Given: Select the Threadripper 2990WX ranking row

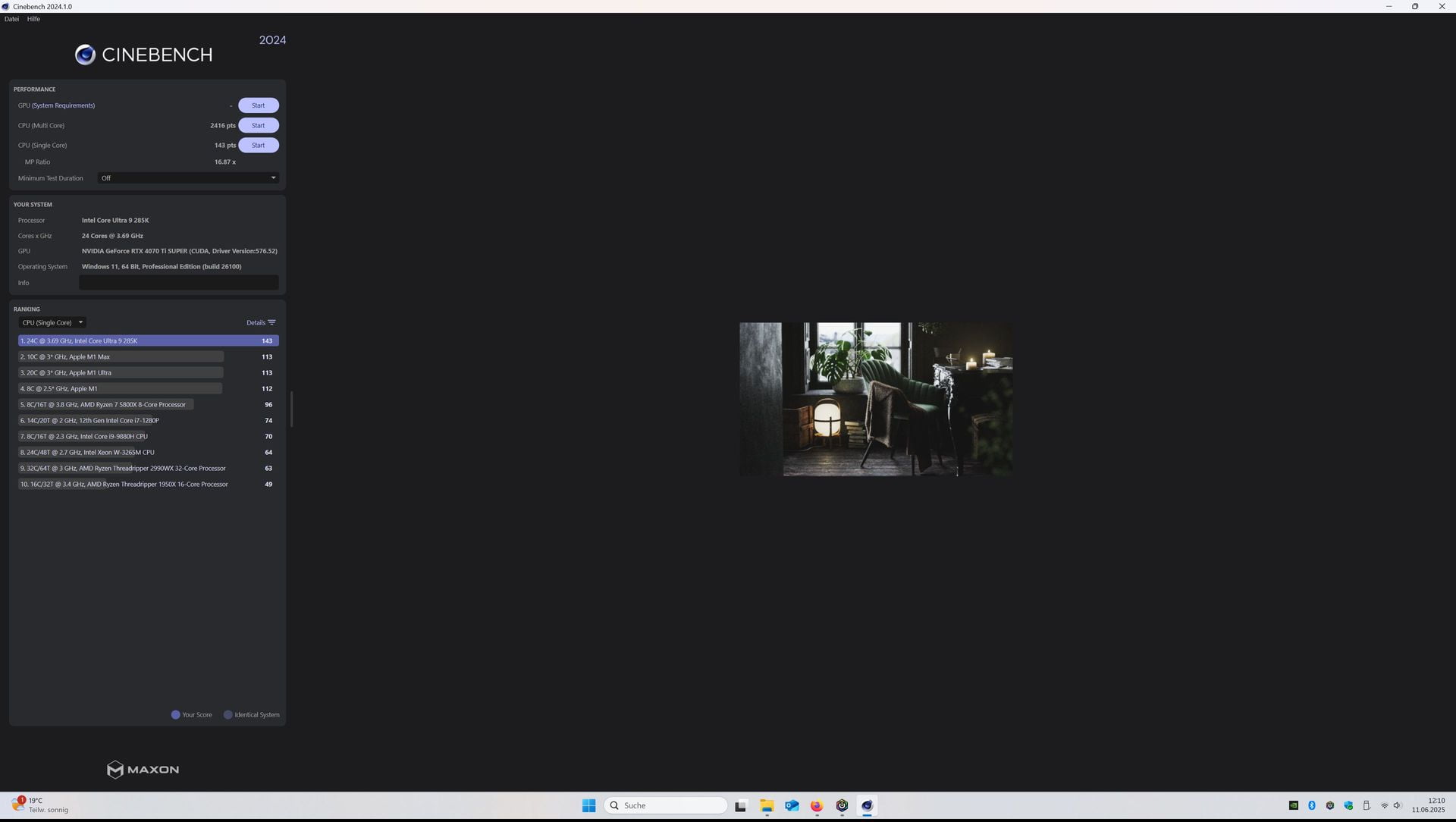Looking at the screenshot, I should pyautogui.click(x=149, y=468).
